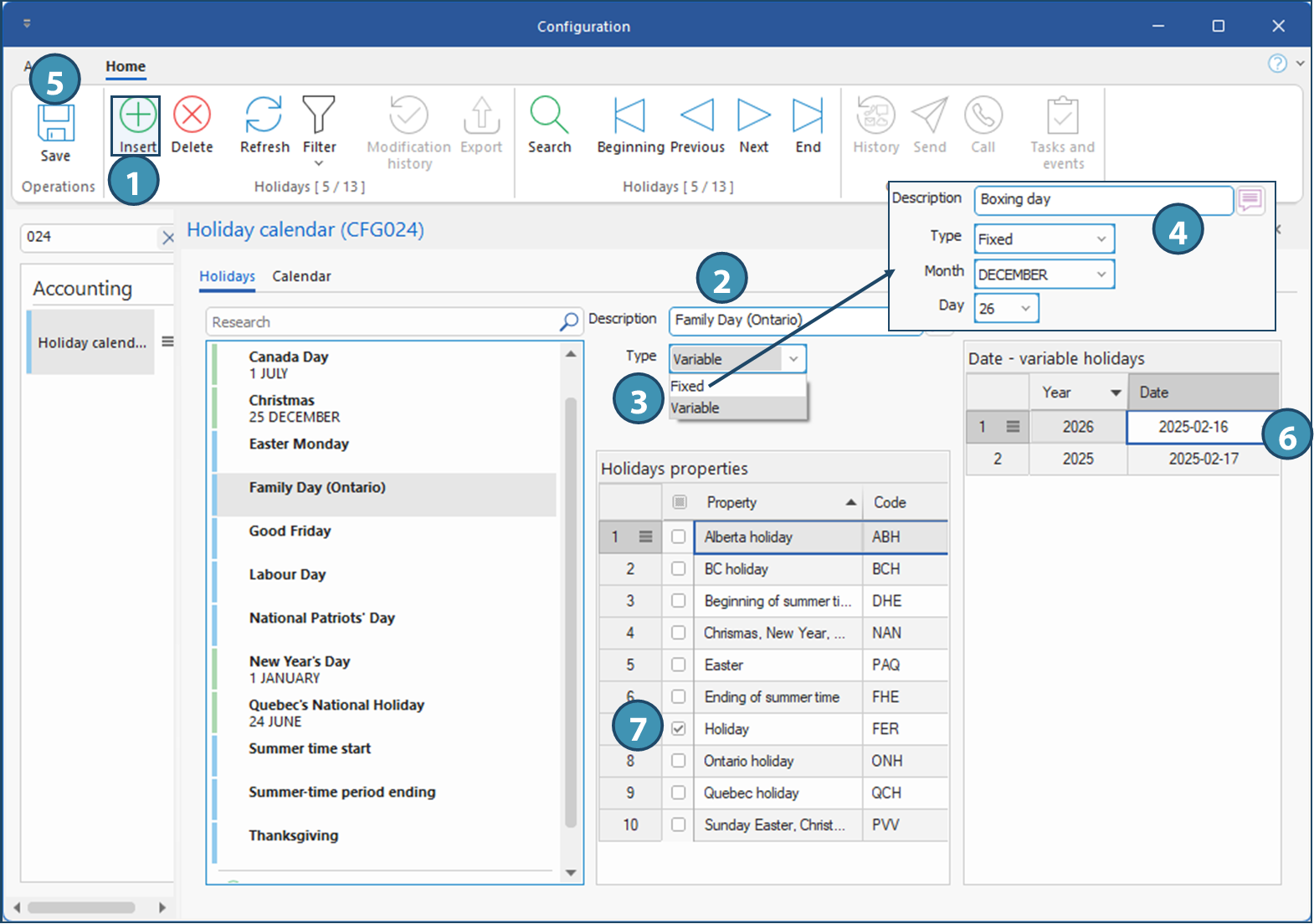
Task: Click the red Delete icon
Action: click(x=192, y=115)
